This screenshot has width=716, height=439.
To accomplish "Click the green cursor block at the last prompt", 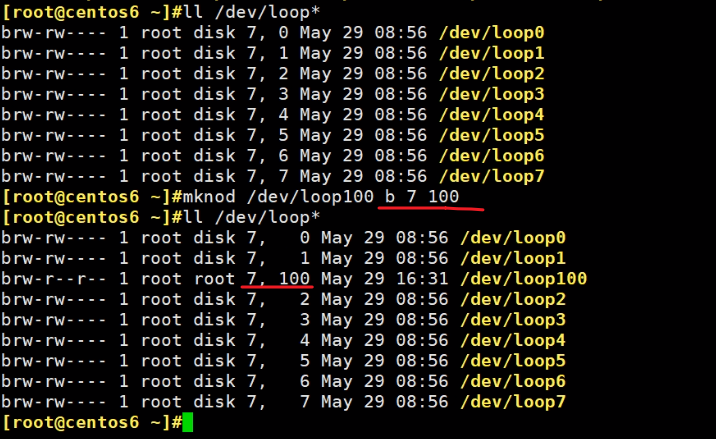I will click(x=187, y=423).
